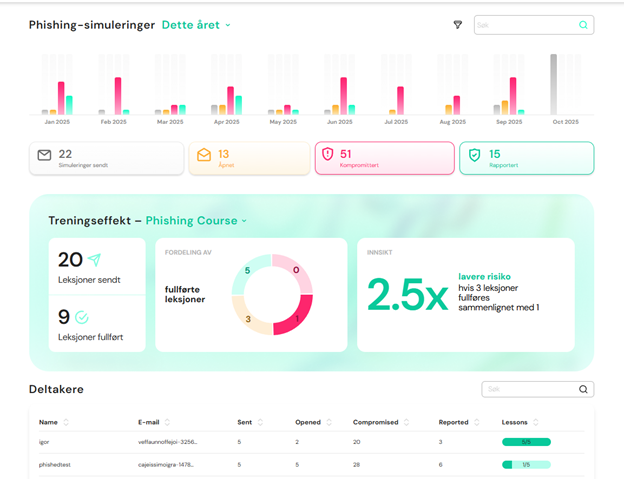The width and height of the screenshot is (624, 479).
Task: Sort participants by Name column
Action: [66, 422]
